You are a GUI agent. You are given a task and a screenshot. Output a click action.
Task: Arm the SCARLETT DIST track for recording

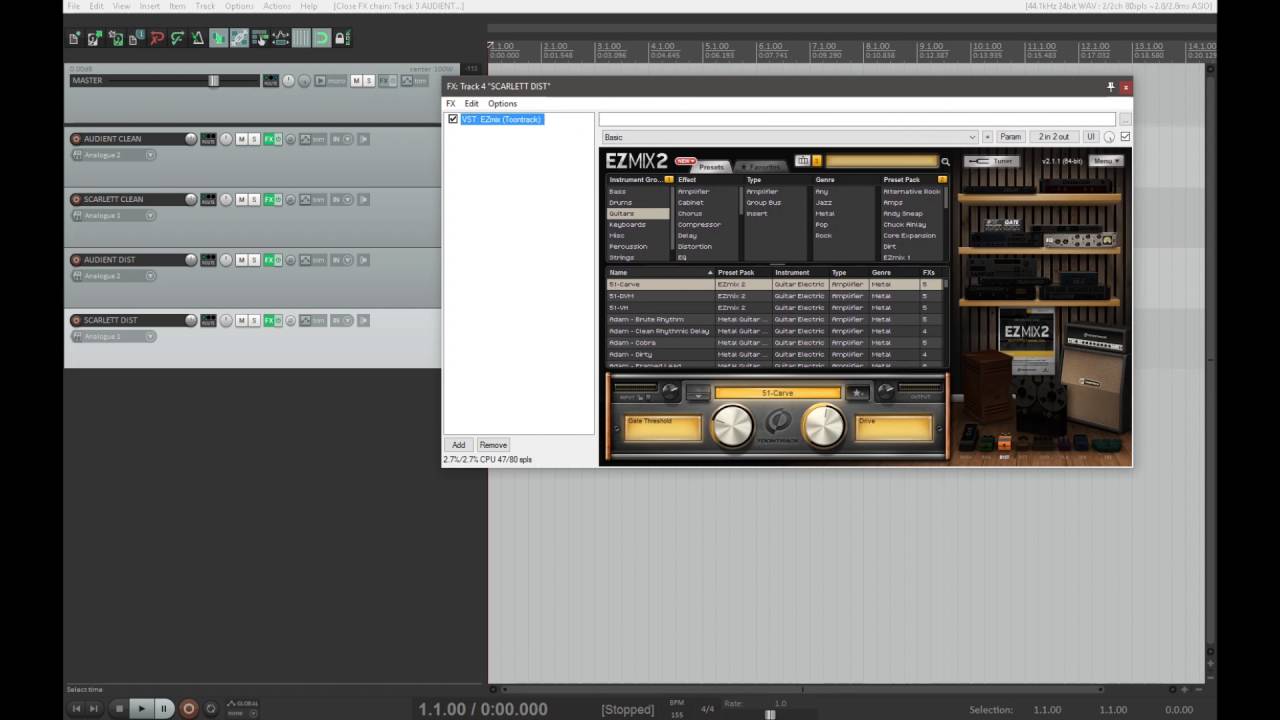[x=76, y=320]
